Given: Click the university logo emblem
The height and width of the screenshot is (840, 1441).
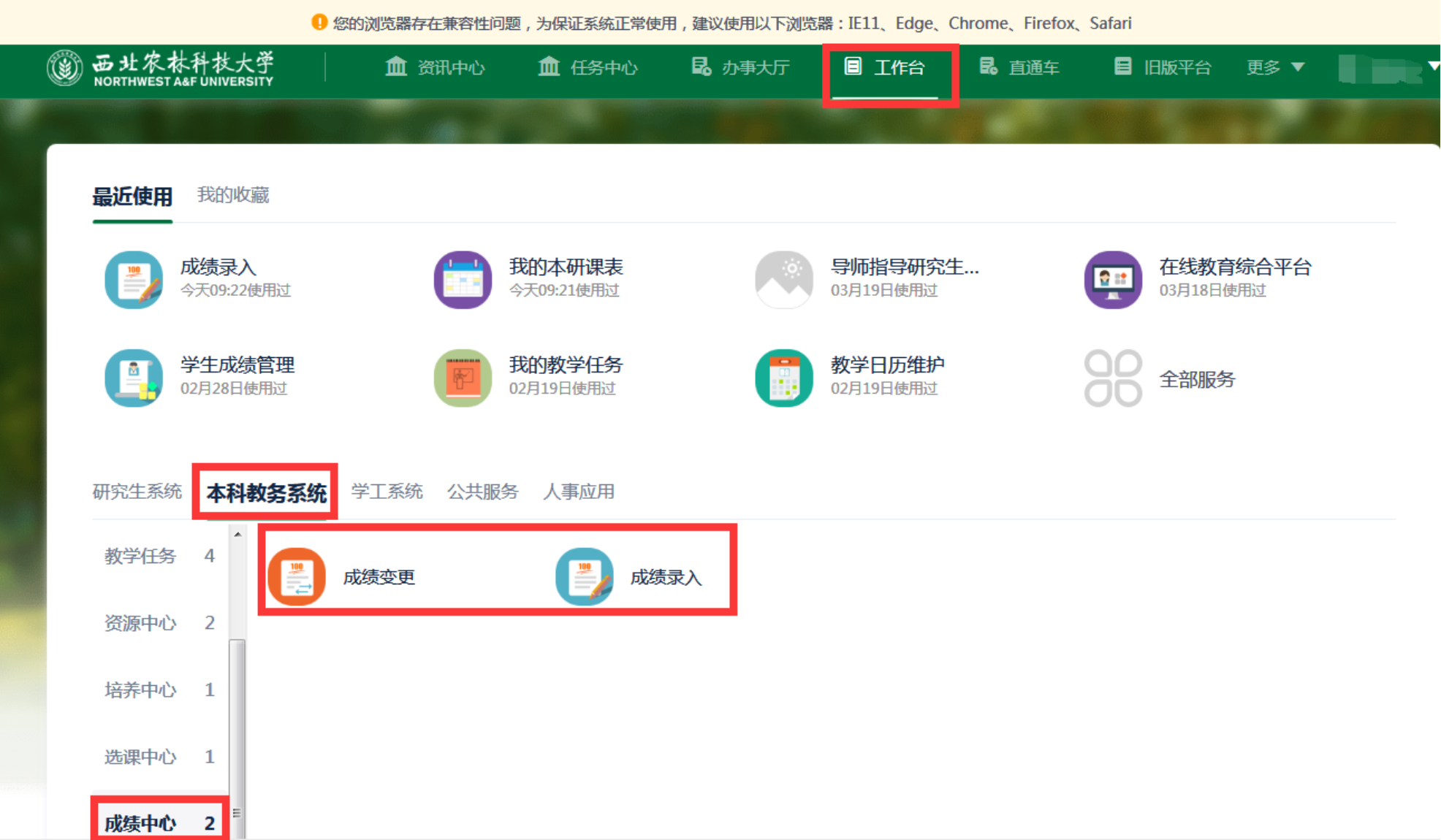Looking at the screenshot, I should (64, 68).
